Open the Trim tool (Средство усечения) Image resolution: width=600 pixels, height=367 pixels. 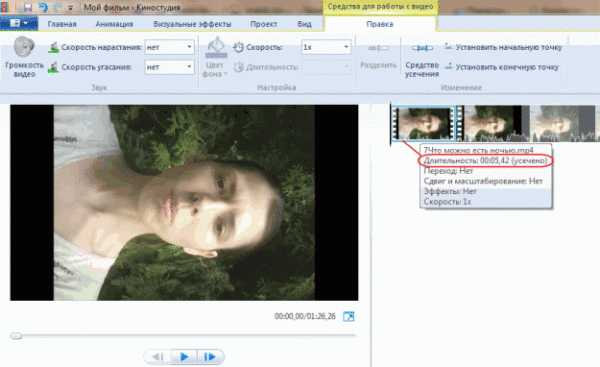coord(422,59)
